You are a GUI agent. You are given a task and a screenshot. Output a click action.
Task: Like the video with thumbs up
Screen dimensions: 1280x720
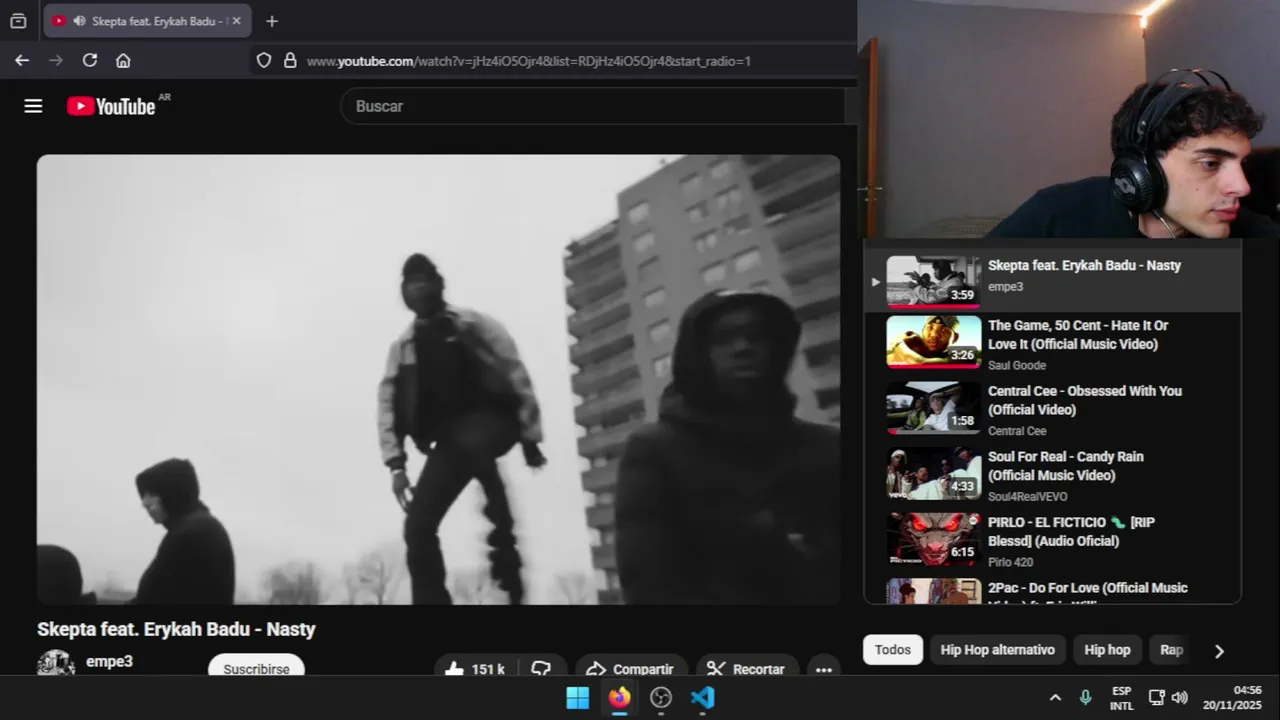point(477,668)
